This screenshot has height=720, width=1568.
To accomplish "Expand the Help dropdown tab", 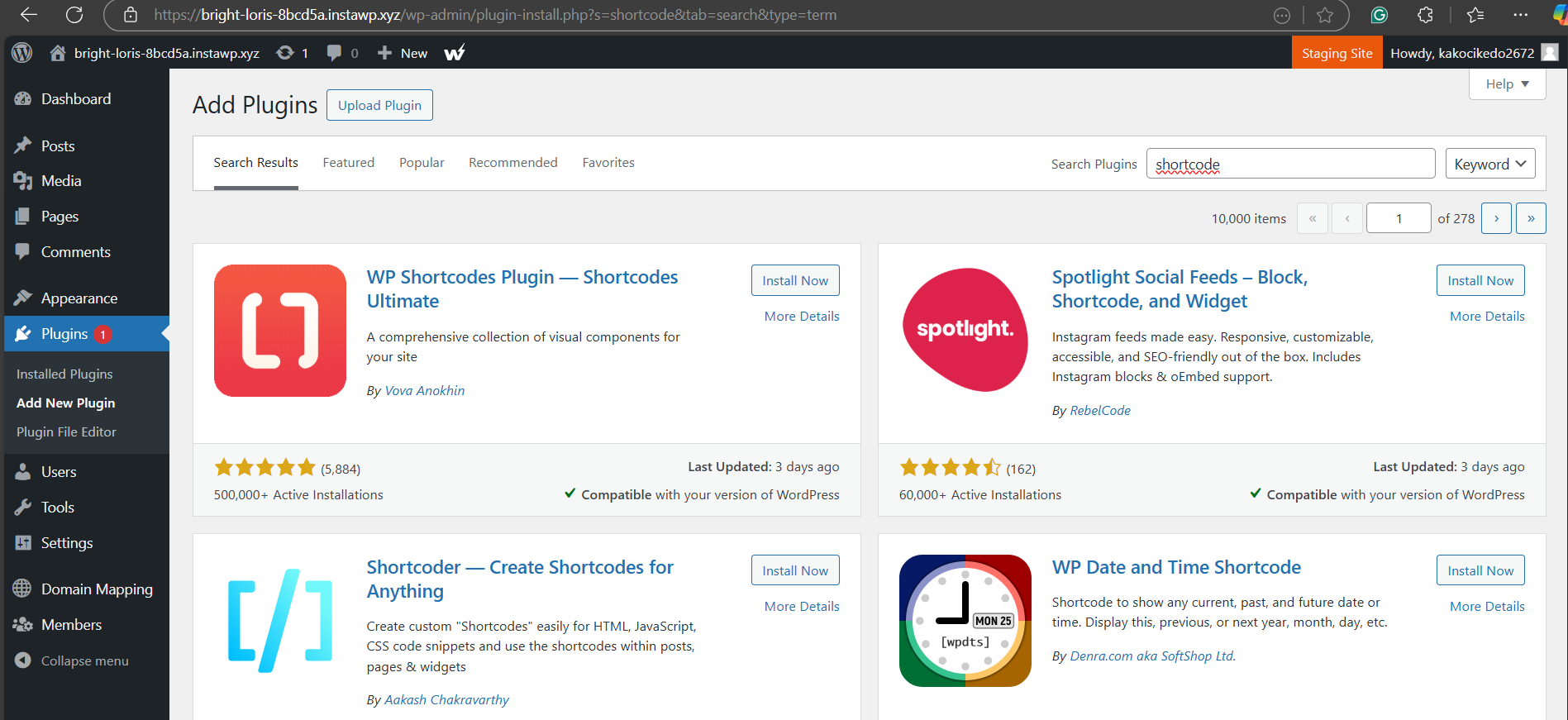I will pyautogui.click(x=1507, y=84).
